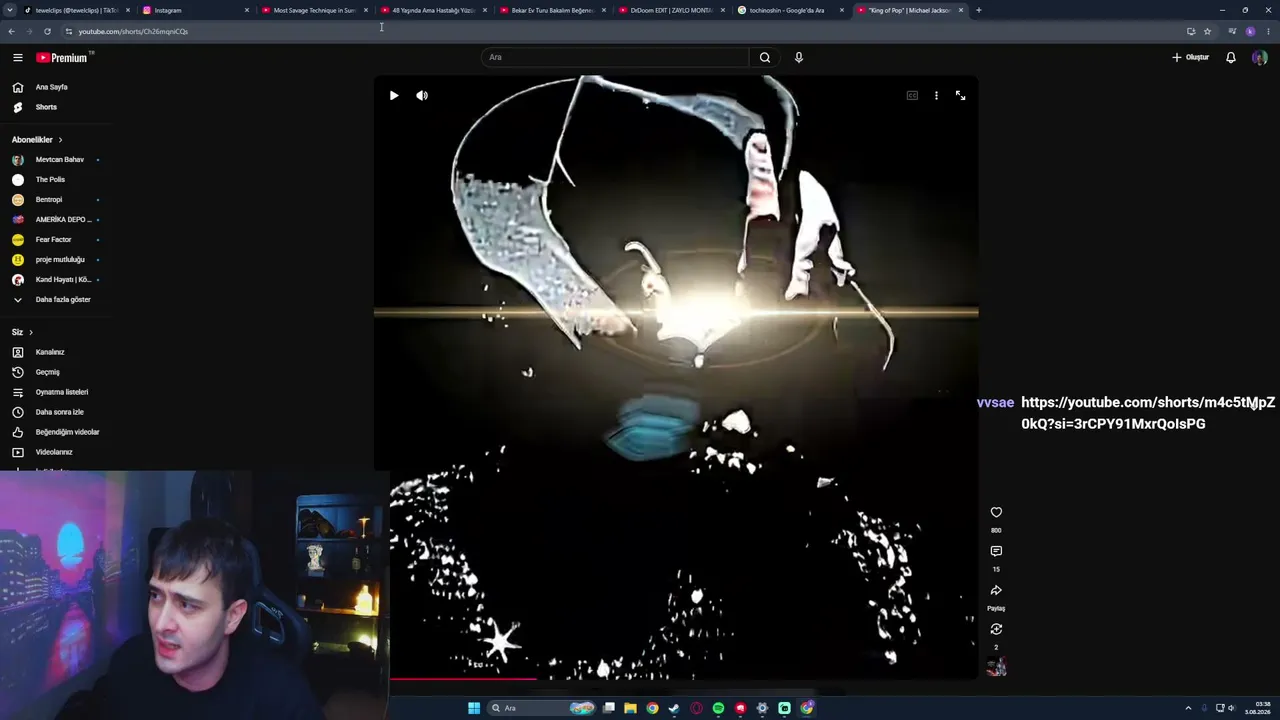This screenshot has height=720, width=1280.
Task: Go to YouTube Premium home logo
Action: click(62, 58)
